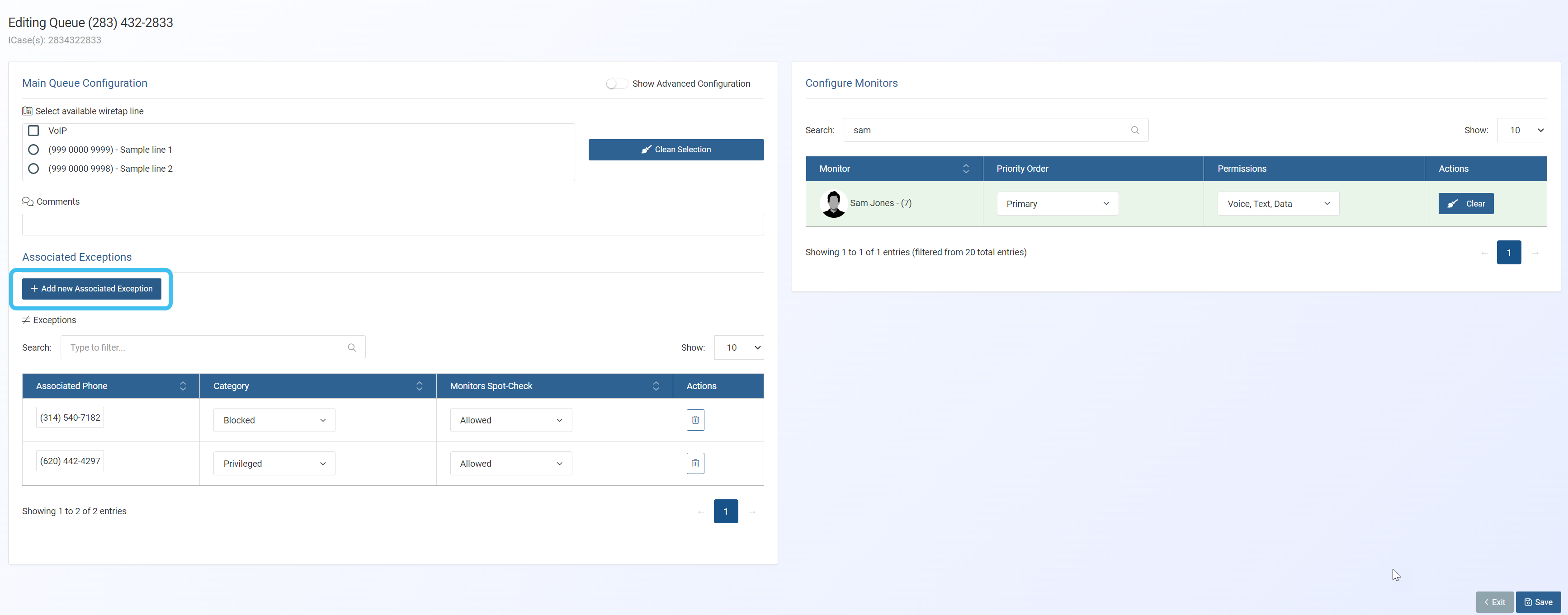1568x615 pixels.
Task: Click trash icon for (620) 442-4297
Action: click(x=695, y=464)
